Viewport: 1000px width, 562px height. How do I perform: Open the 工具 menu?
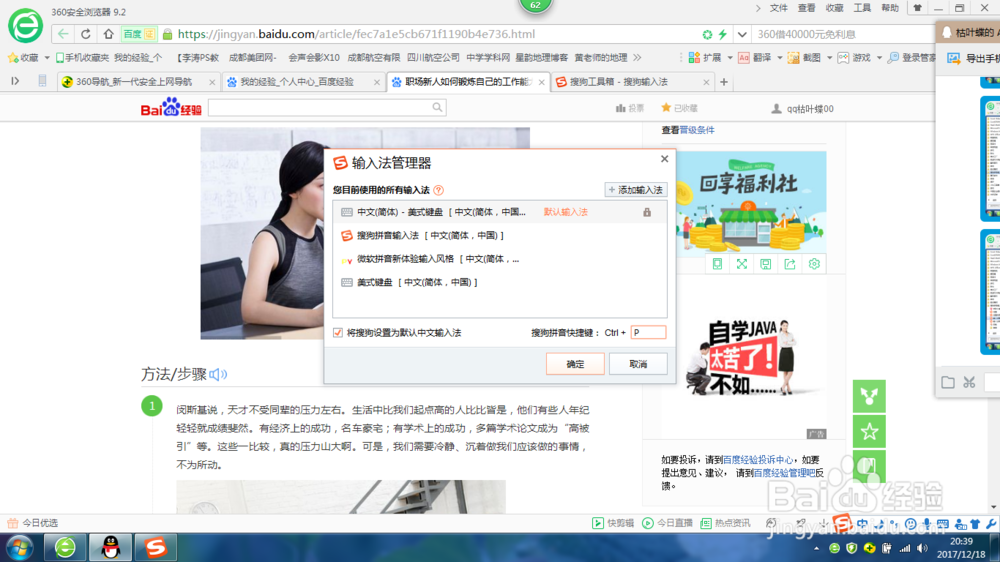[862, 8]
